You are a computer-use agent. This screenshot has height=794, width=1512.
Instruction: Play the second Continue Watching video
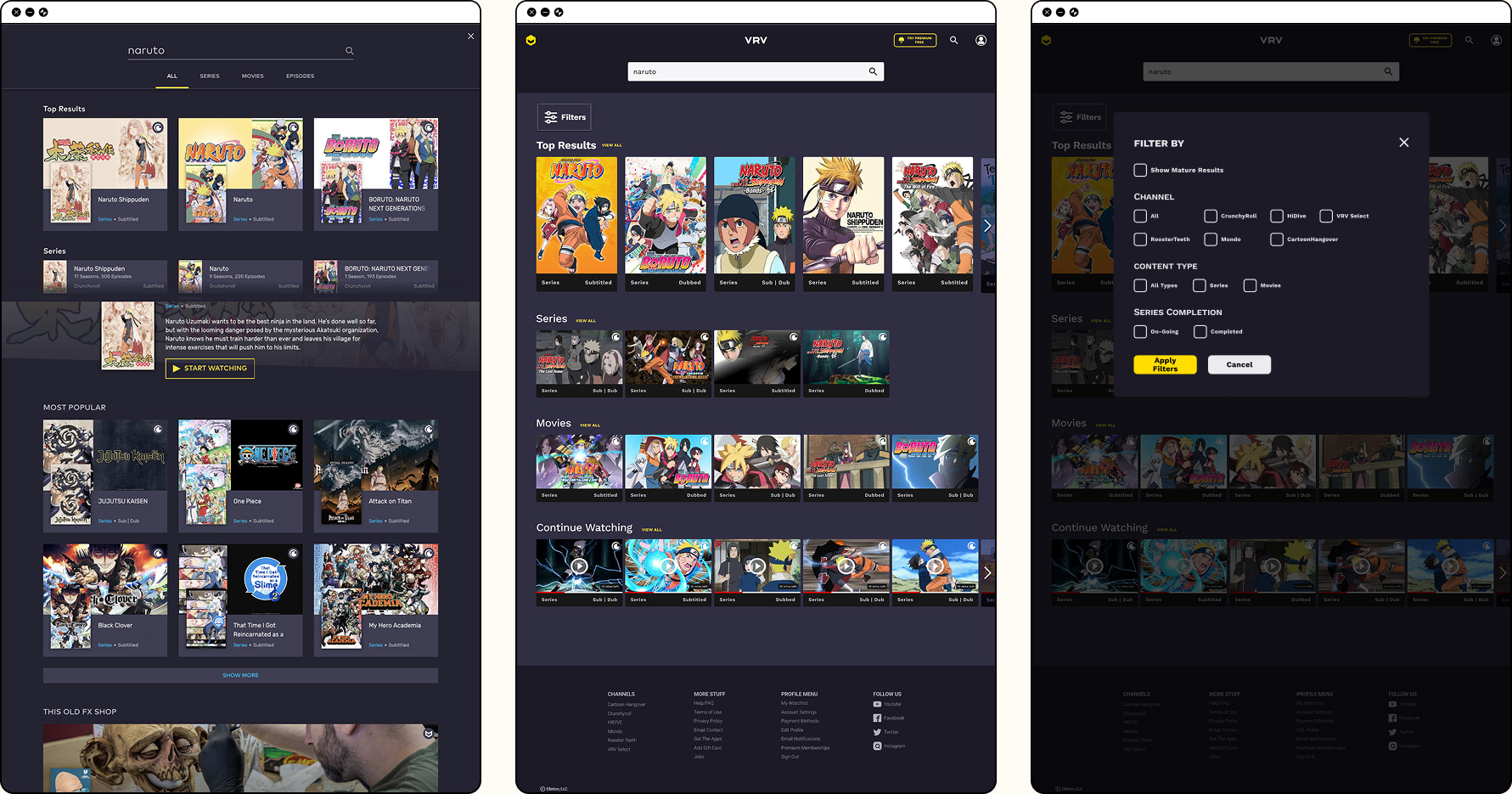(x=668, y=566)
